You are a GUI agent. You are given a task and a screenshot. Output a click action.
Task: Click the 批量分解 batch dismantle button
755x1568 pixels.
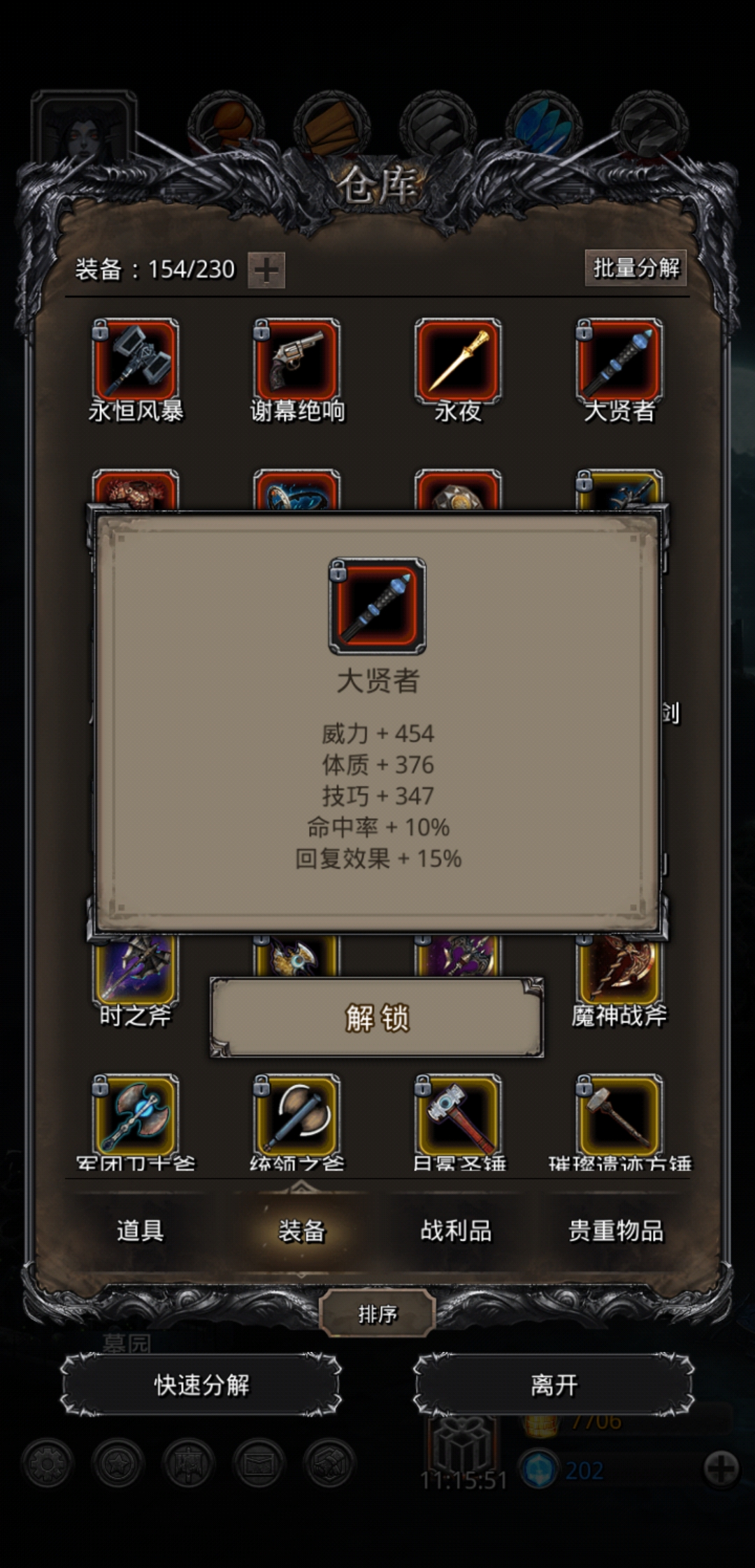point(636,268)
